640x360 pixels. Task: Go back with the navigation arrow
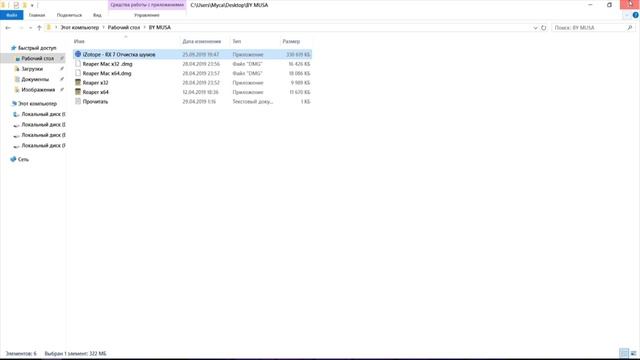point(8,28)
